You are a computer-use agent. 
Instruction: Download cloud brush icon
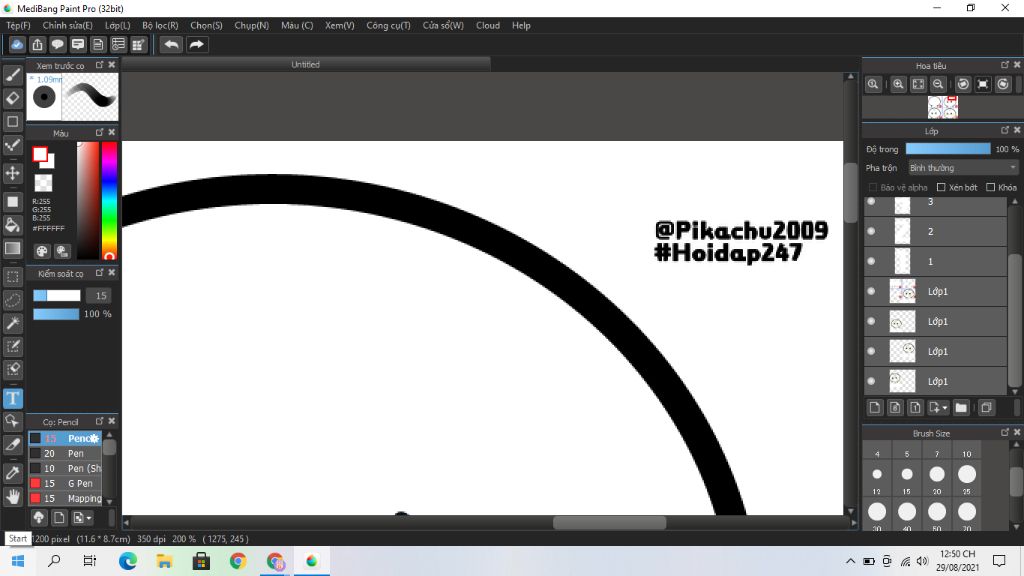click(x=39, y=518)
